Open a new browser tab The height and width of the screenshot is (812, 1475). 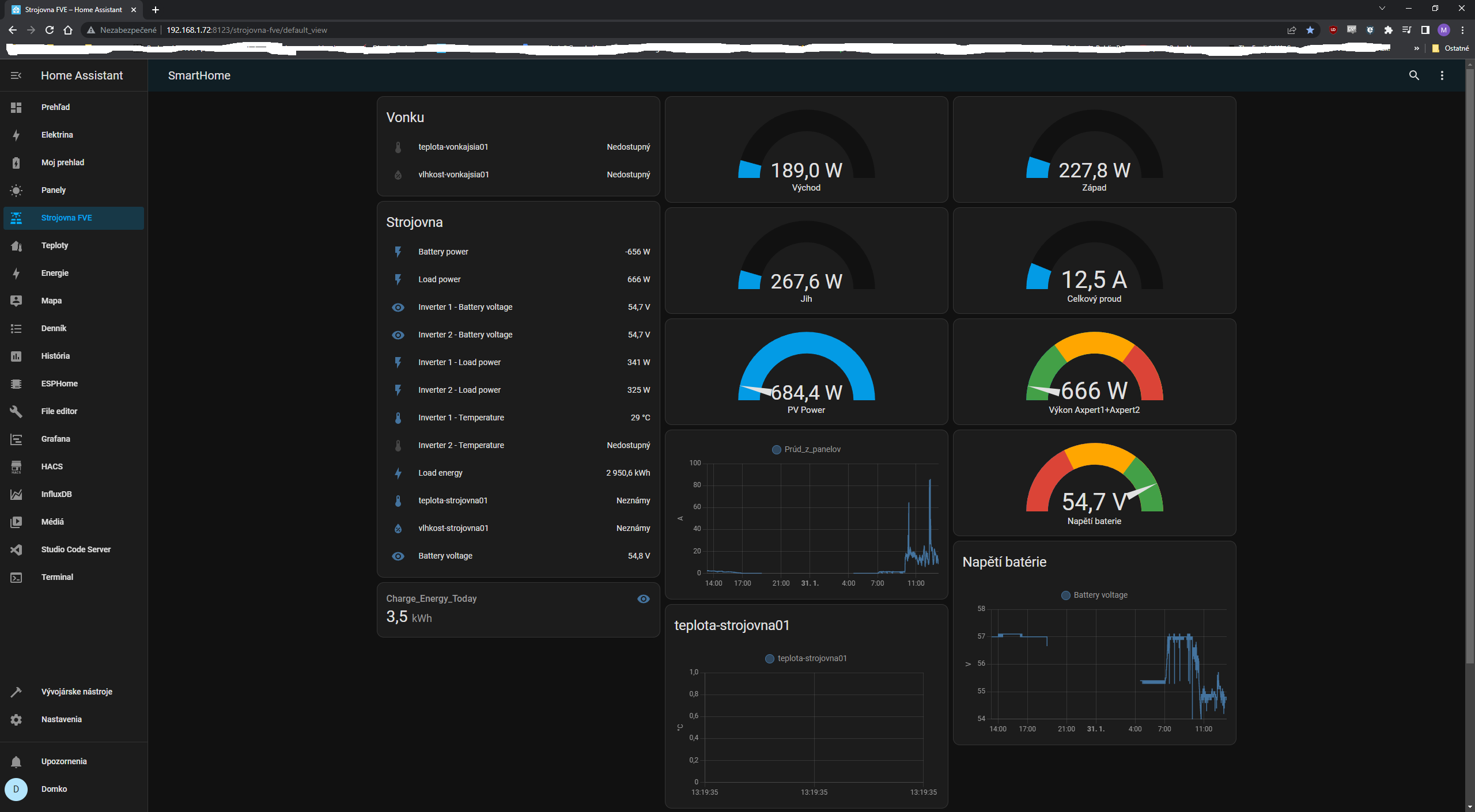(x=156, y=10)
